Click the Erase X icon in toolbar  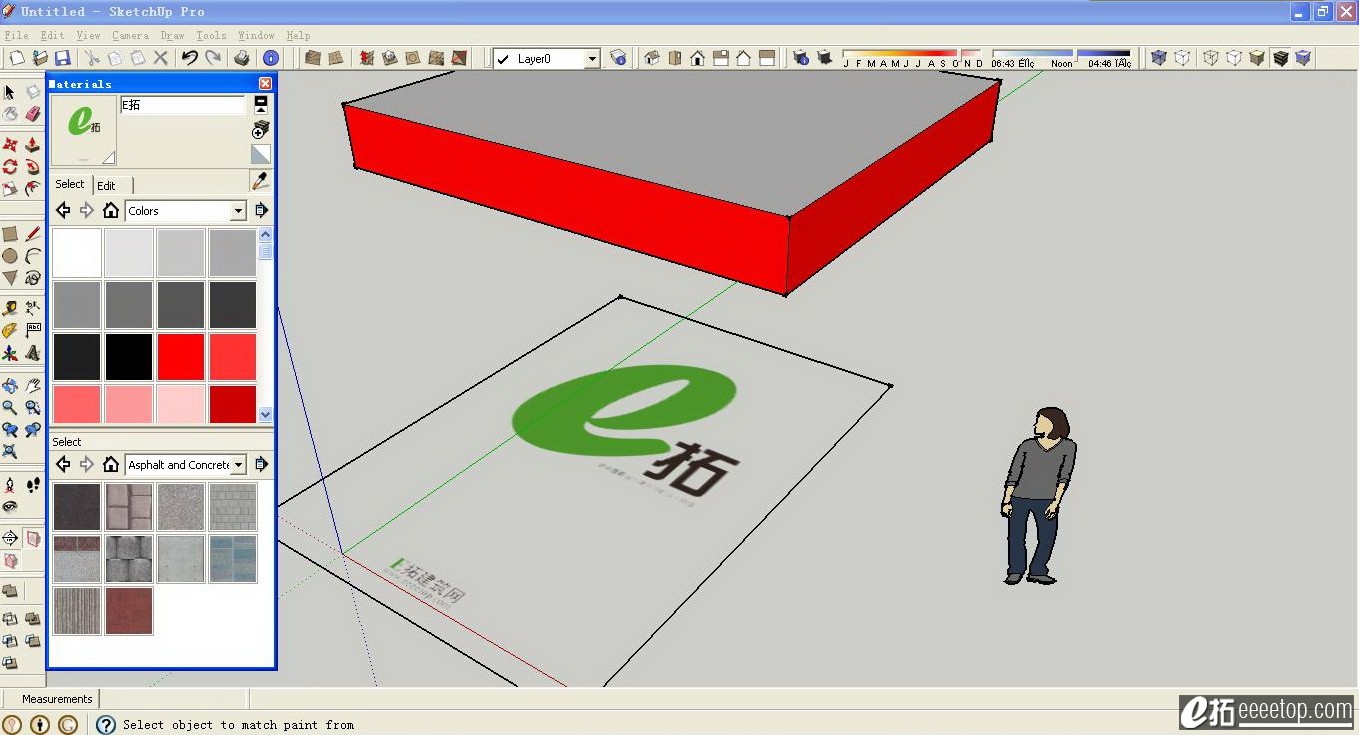click(160, 58)
